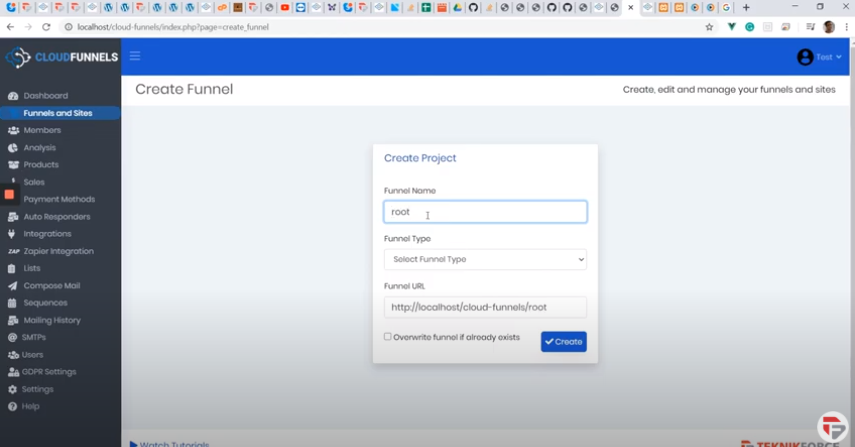Open Funnels and Sites menu item
The height and width of the screenshot is (447, 855).
coord(57,113)
